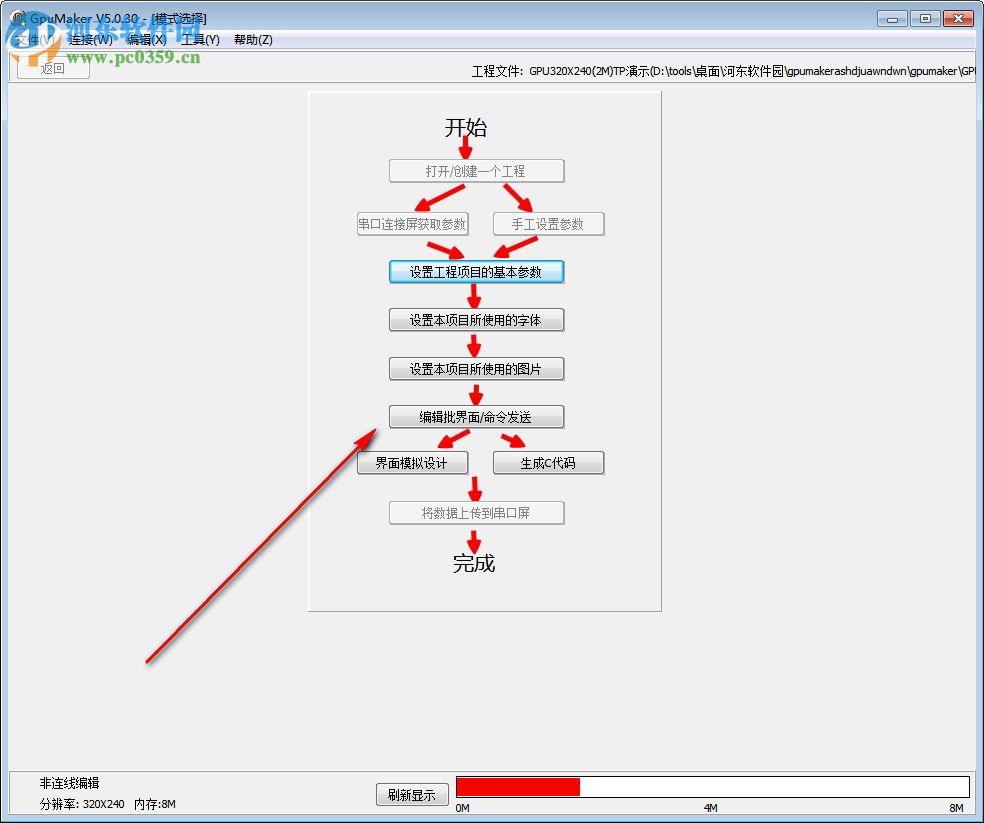Click the memory usage progress bar
This screenshot has height=823, width=984.
coord(710,785)
